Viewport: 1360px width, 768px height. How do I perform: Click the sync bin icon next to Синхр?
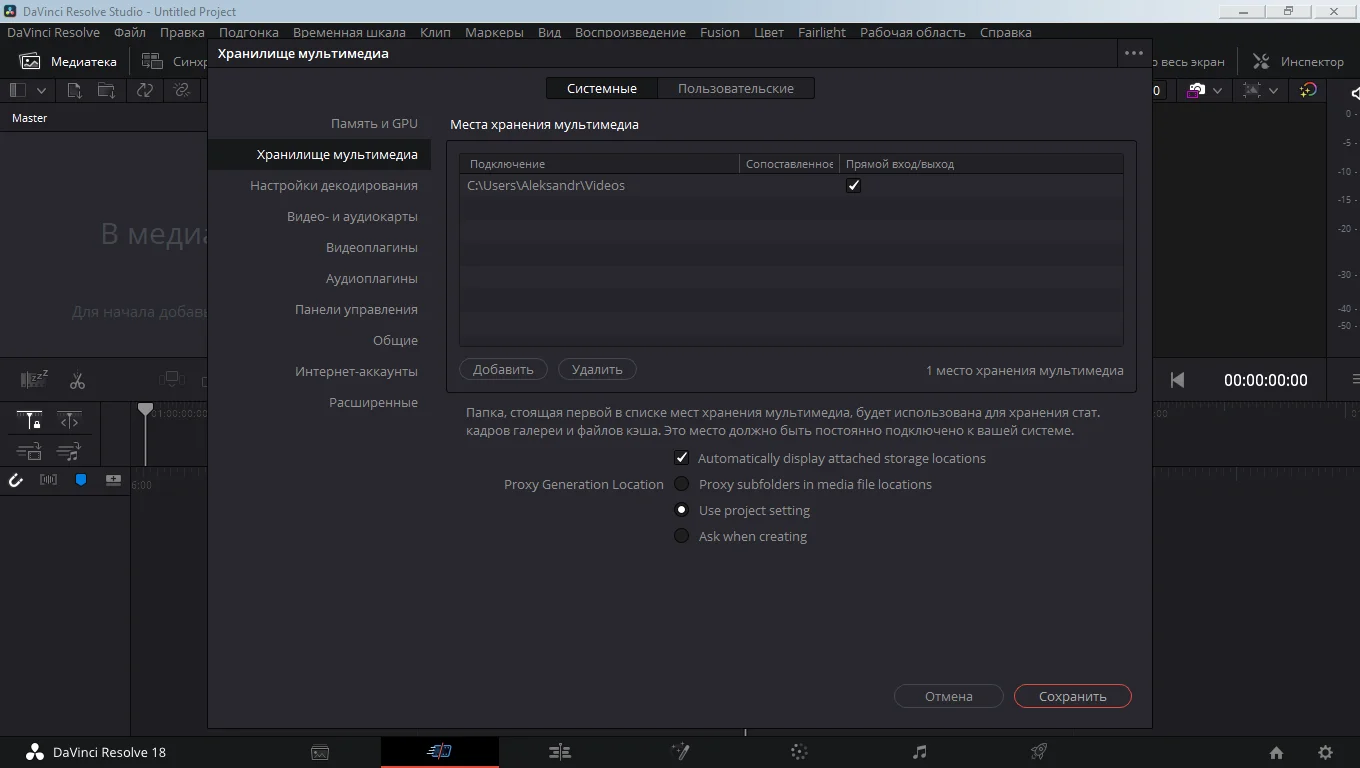(x=152, y=61)
